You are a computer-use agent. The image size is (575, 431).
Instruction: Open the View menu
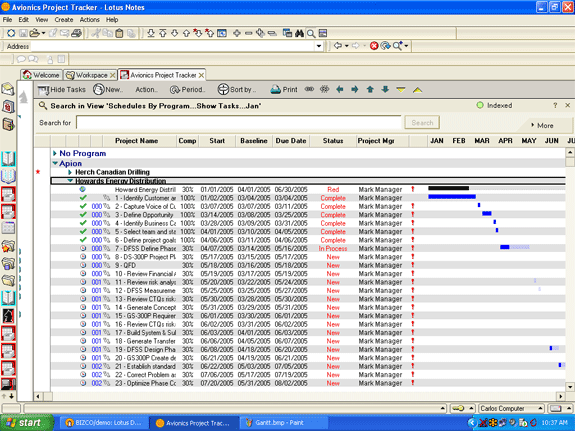[41, 19]
